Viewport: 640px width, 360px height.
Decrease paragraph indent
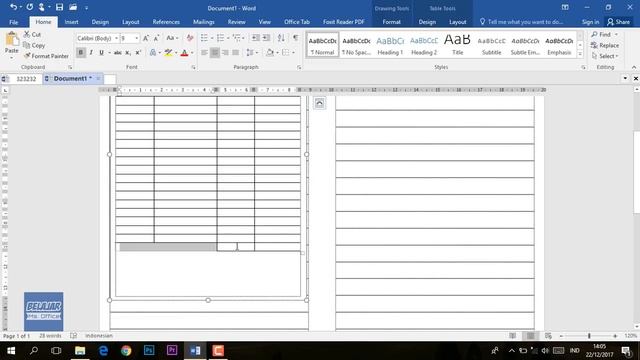pos(256,38)
